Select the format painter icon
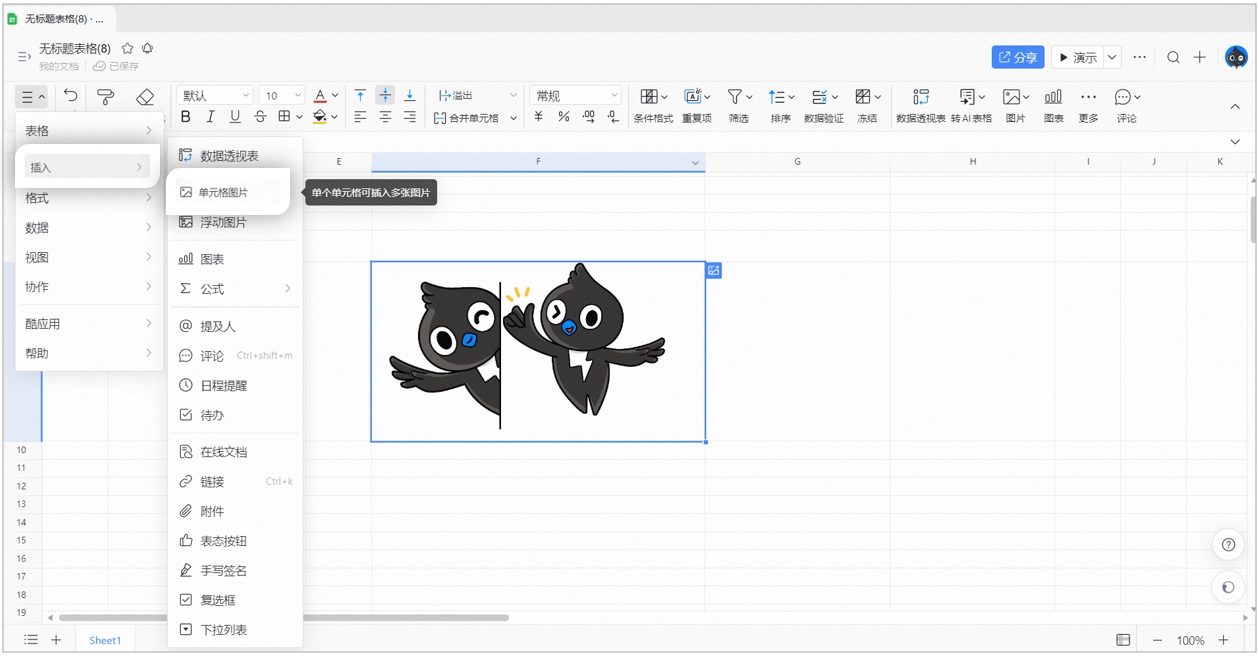The height and width of the screenshot is (656, 1259). point(106,96)
